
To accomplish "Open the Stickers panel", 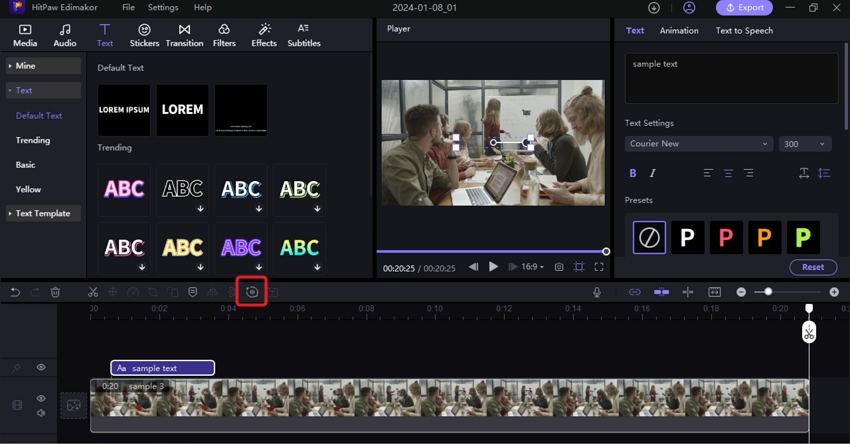I will click(x=144, y=36).
